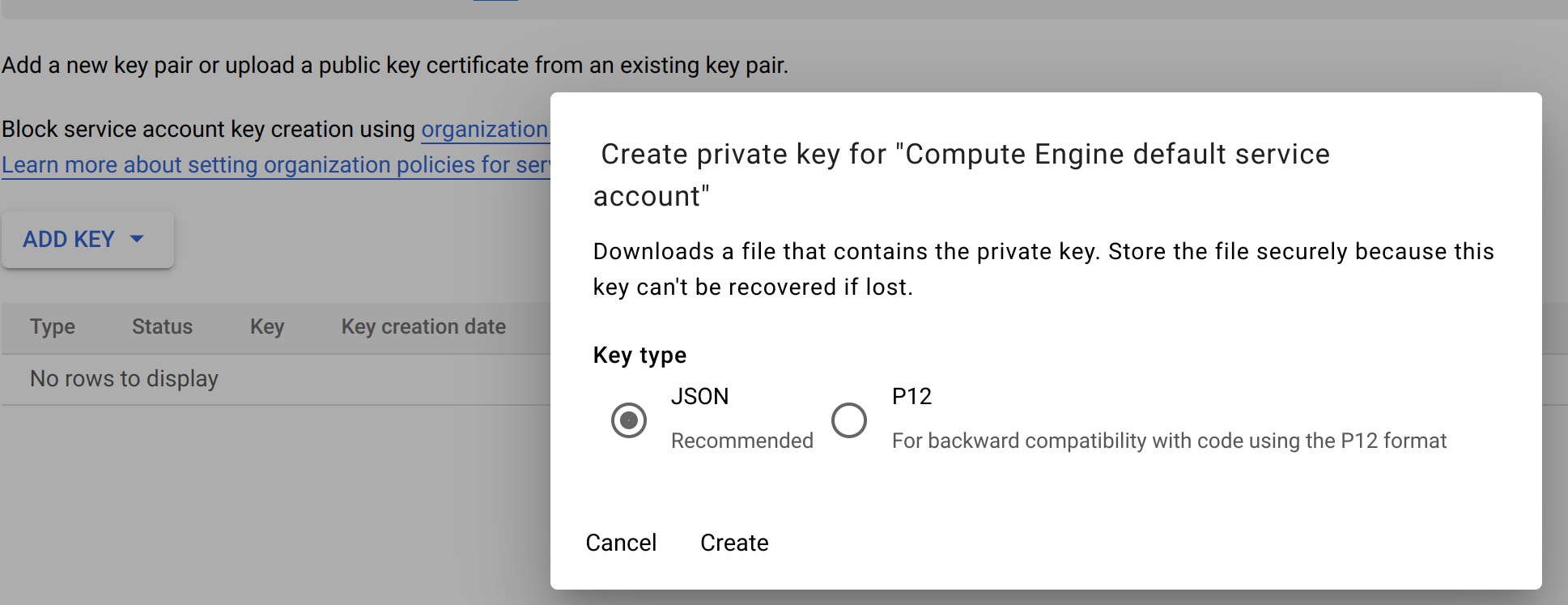Select the P12 key type radio button
The height and width of the screenshot is (605, 1568).
[x=849, y=420]
